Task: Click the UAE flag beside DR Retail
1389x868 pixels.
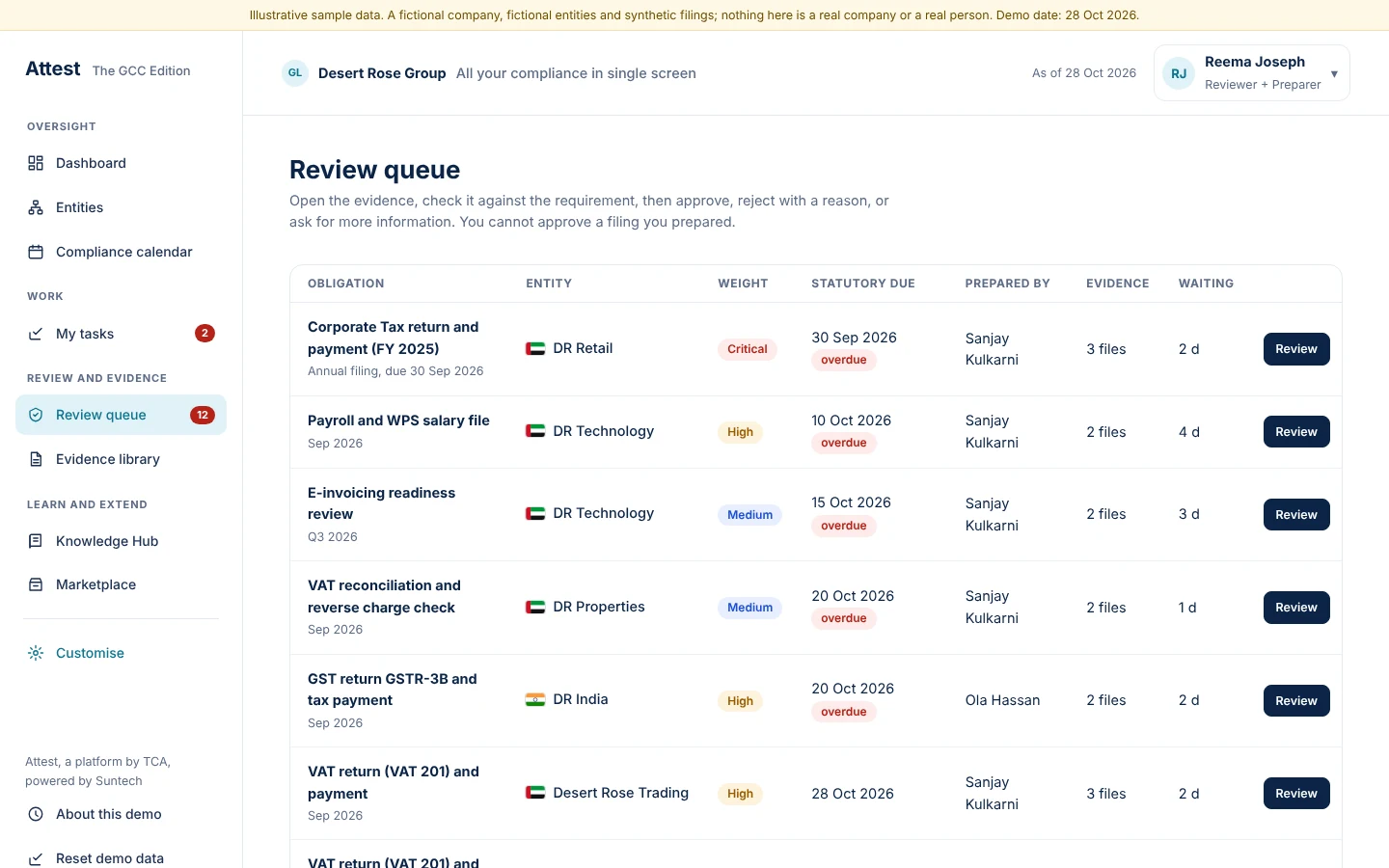Action: [535, 348]
